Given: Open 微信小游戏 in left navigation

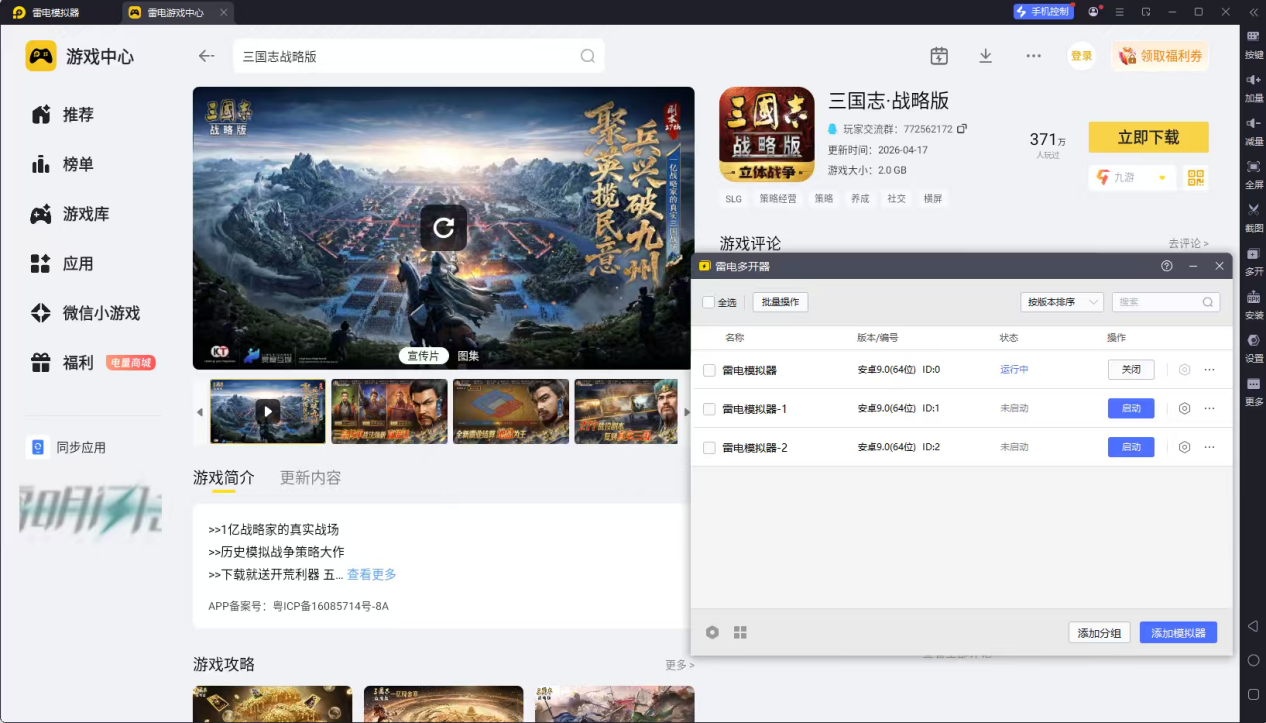Looking at the screenshot, I should (85, 313).
